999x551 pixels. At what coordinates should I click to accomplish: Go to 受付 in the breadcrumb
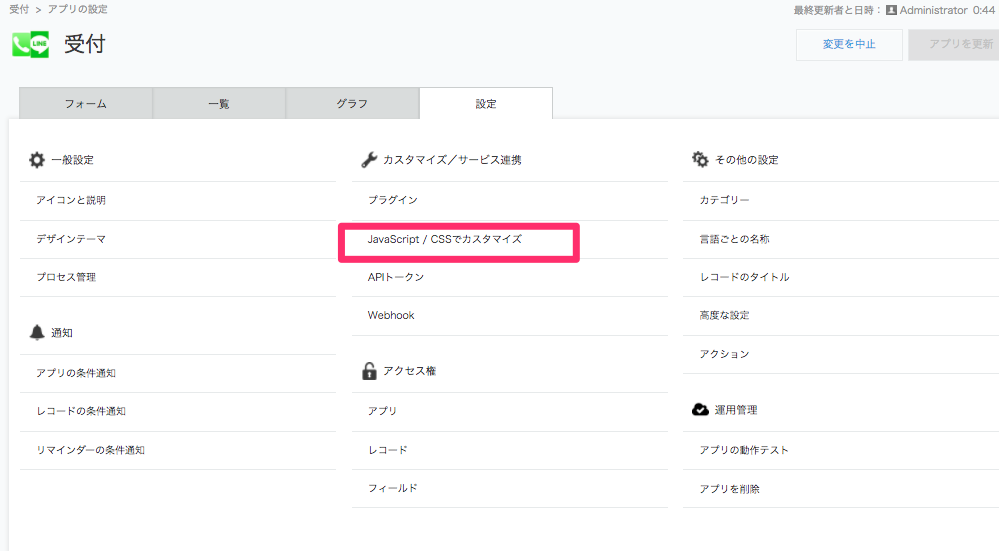coord(19,10)
